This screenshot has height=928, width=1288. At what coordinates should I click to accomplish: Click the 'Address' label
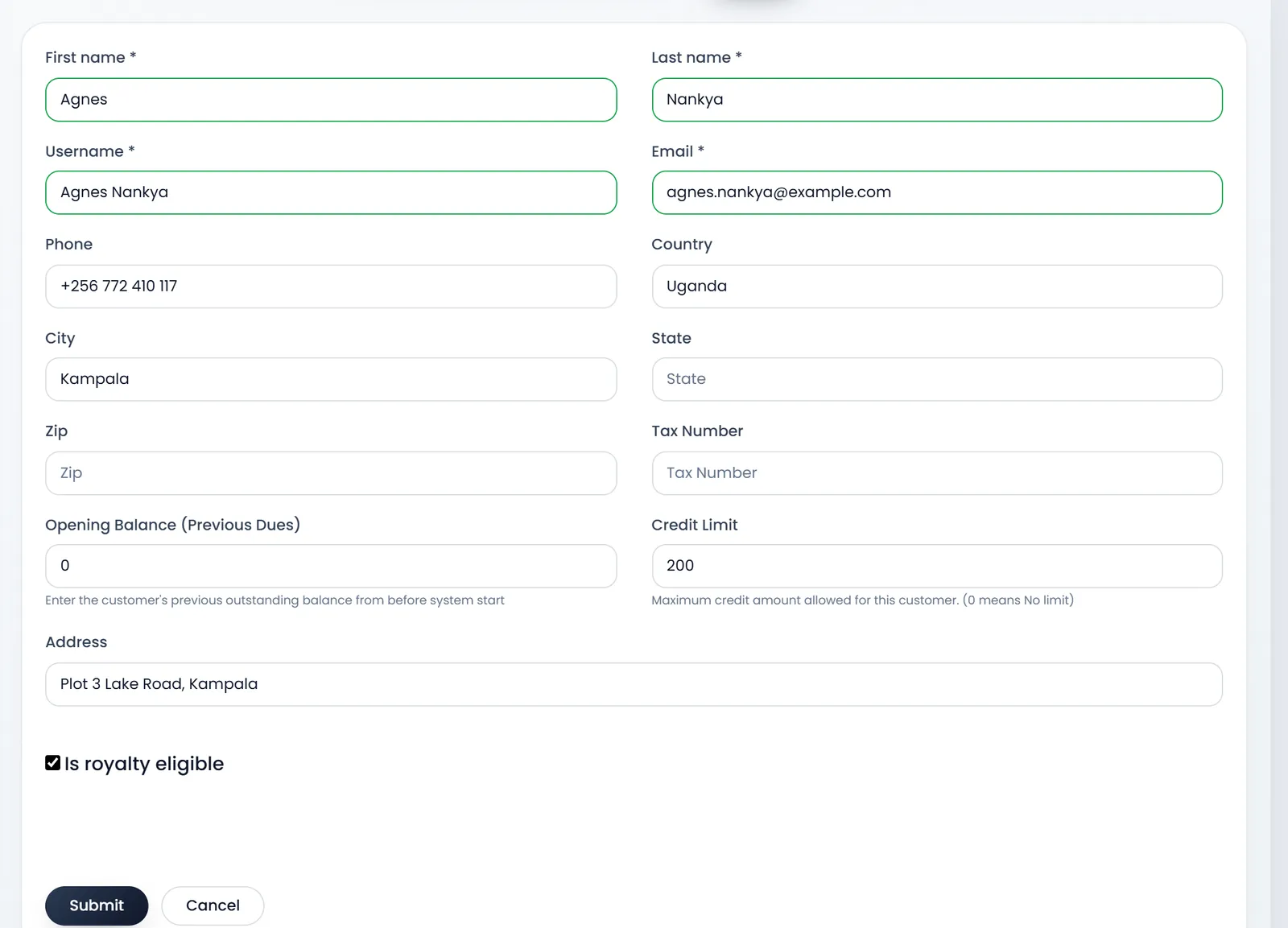pyautogui.click(x=76, y=642)
